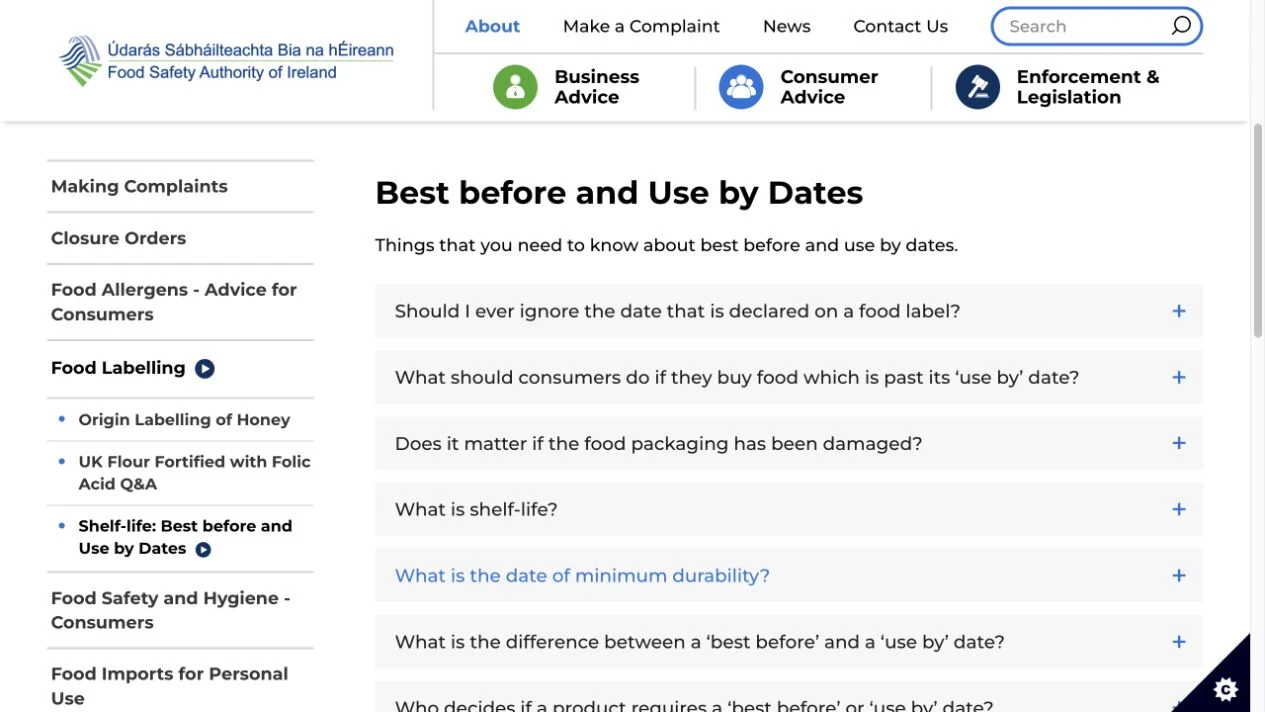Click the 'Best before and Use by Dates' heading
Image resolution: width=1265 pixels, height=712 pixels.
point(619,193)
